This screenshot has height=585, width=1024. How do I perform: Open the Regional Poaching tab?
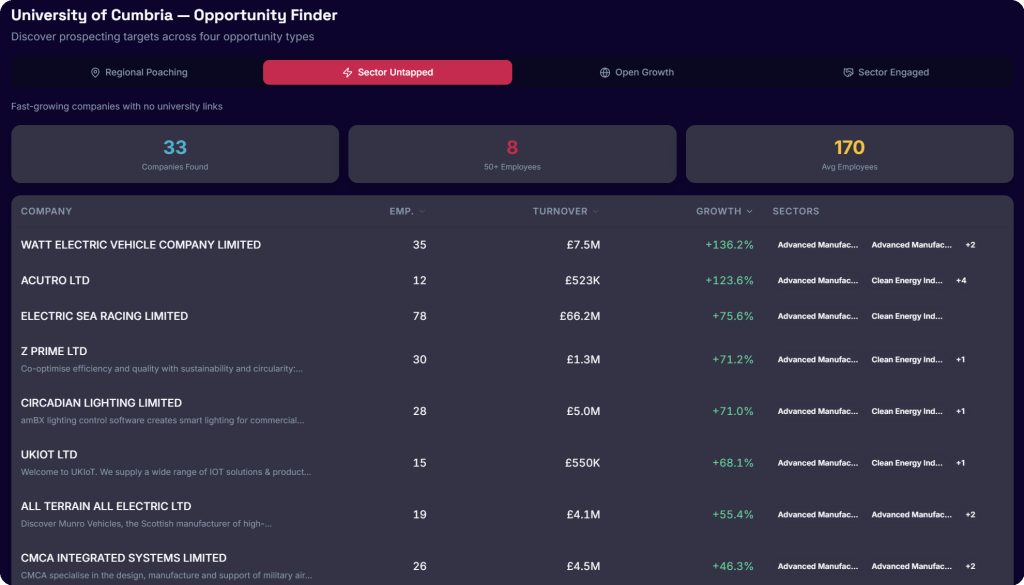(x=138, y=72)
